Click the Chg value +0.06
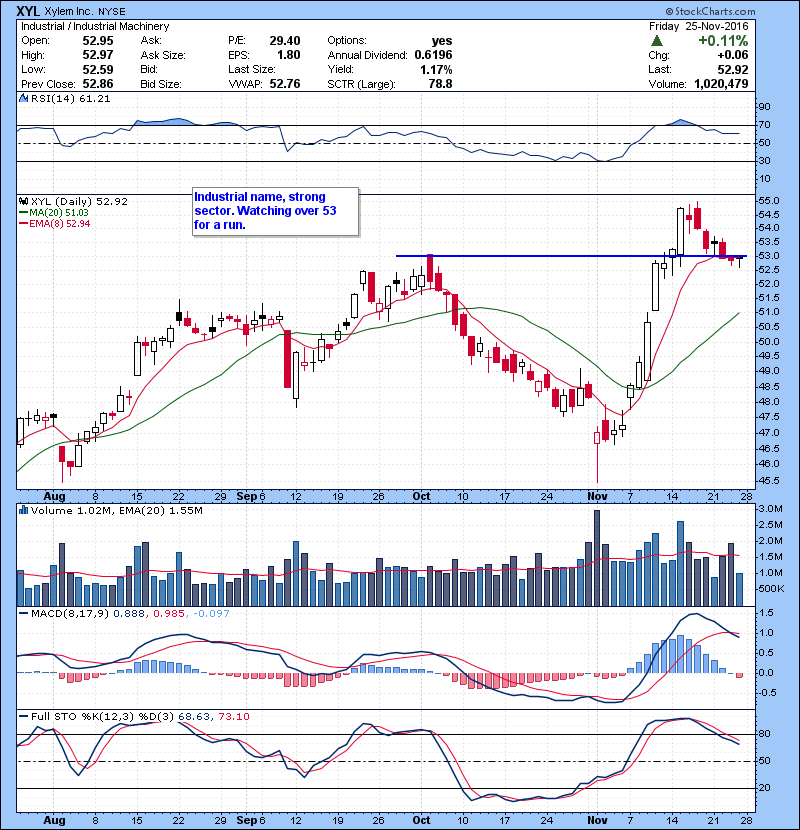Image resolution: width=800 pixels, height=830 pixels. click(x=733, y=55)
